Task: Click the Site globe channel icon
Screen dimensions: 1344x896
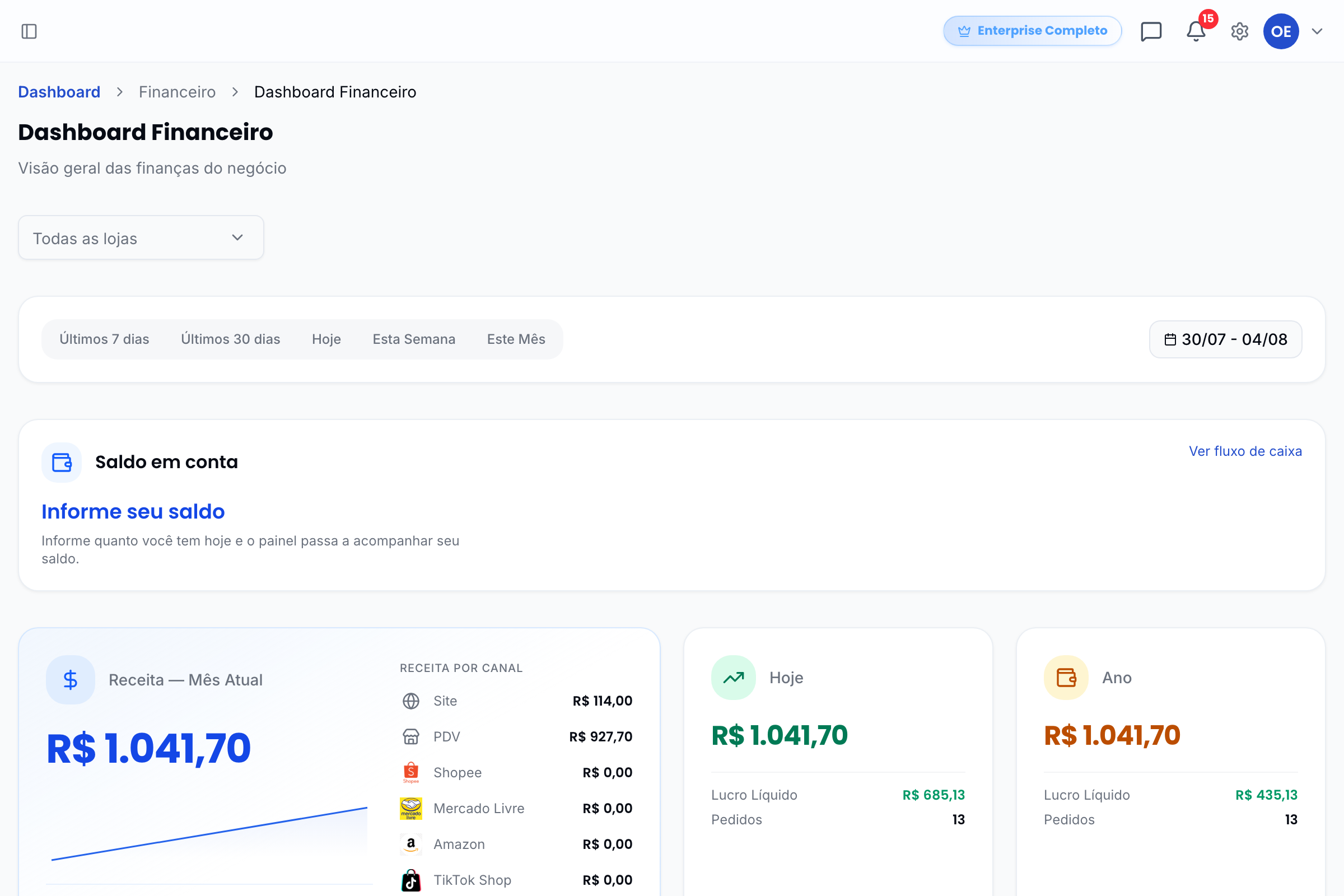Action: 411,701
